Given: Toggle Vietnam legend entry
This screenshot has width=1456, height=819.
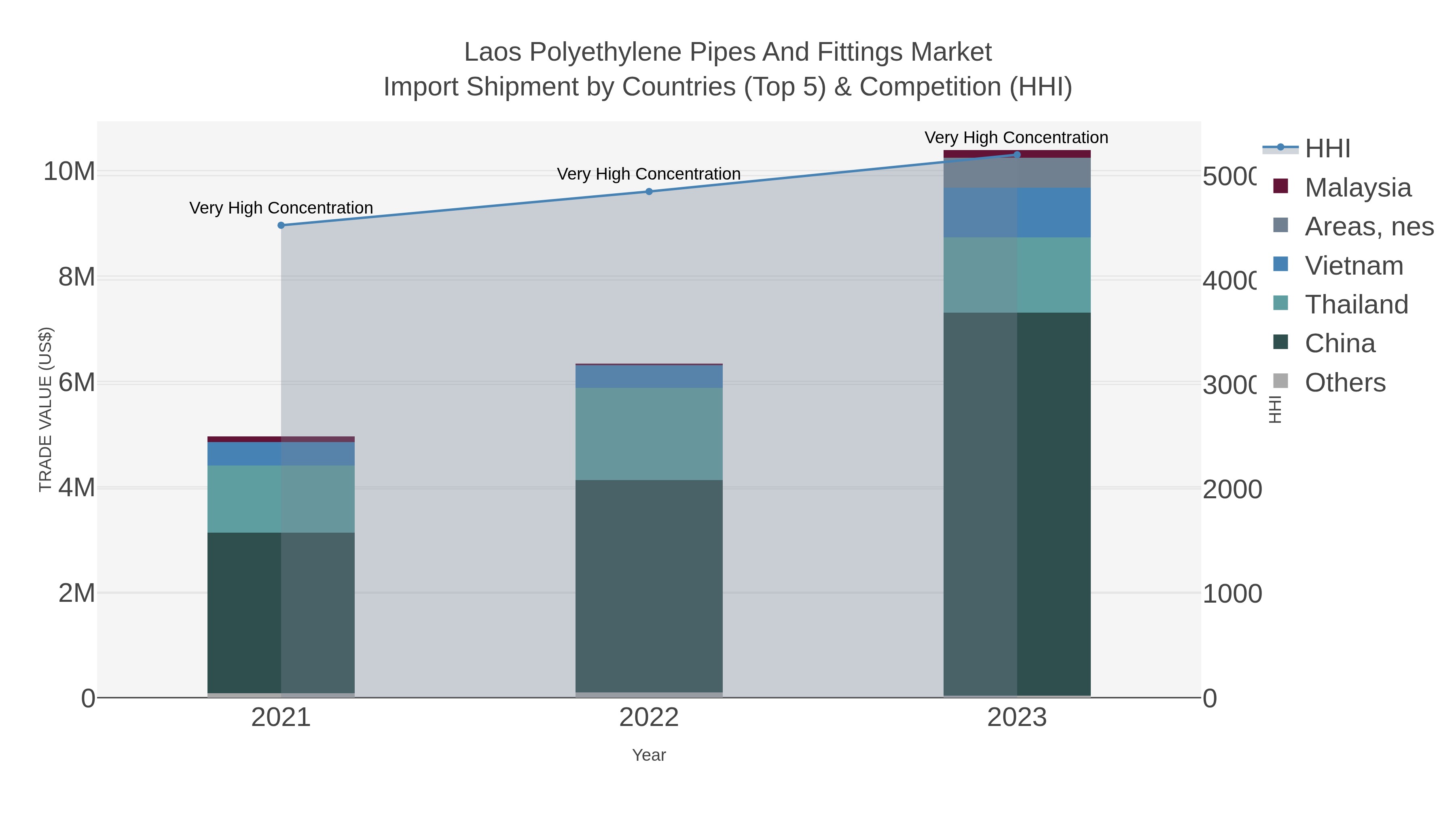Looking at the screenshot, I should pyautogui.click(x=1338, y=265).
